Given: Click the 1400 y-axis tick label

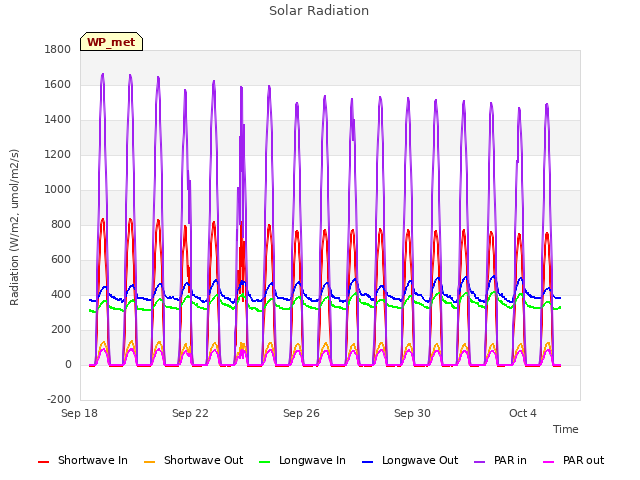Looking at the screenshot, I should [58, 120].
